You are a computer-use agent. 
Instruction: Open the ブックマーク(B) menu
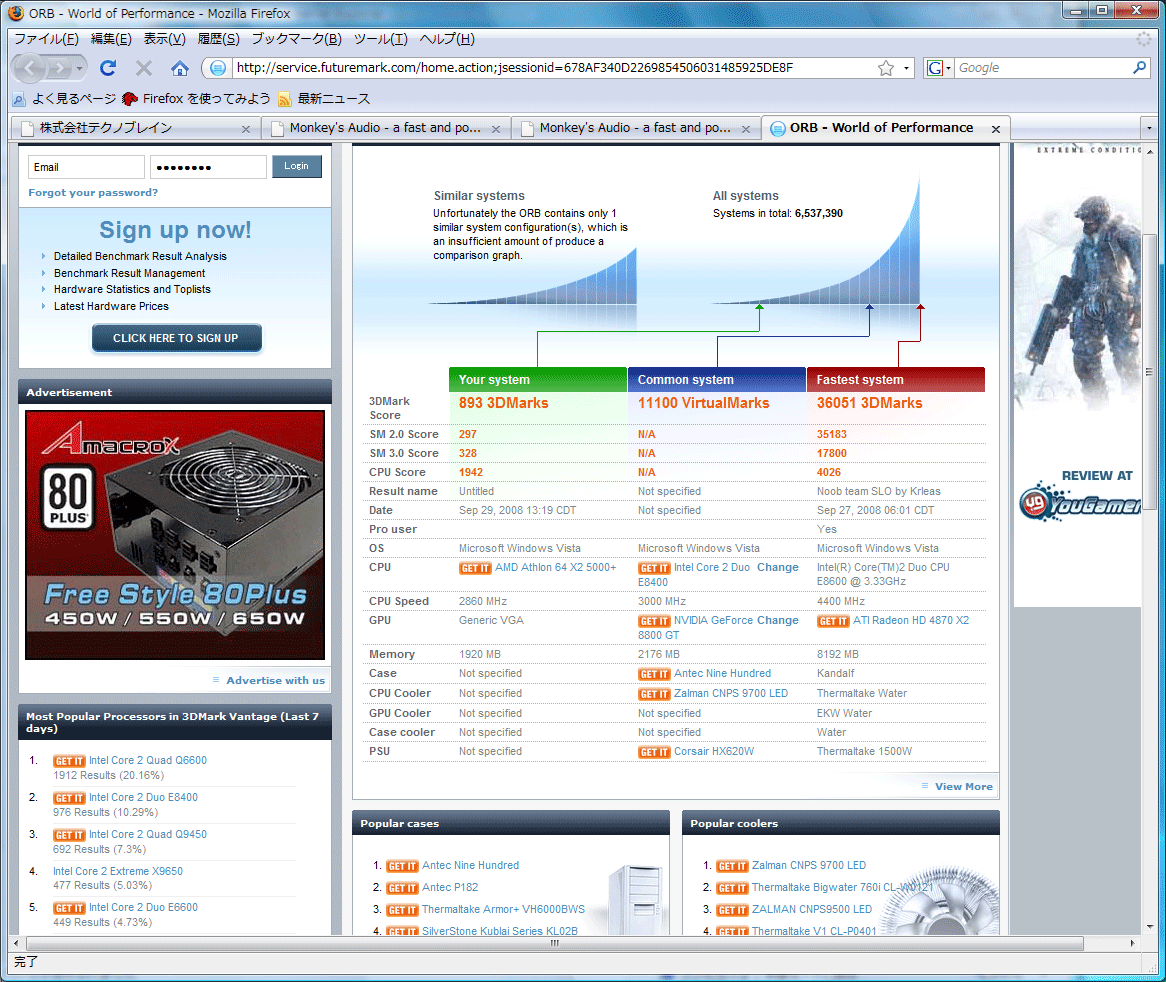[297, 39]
